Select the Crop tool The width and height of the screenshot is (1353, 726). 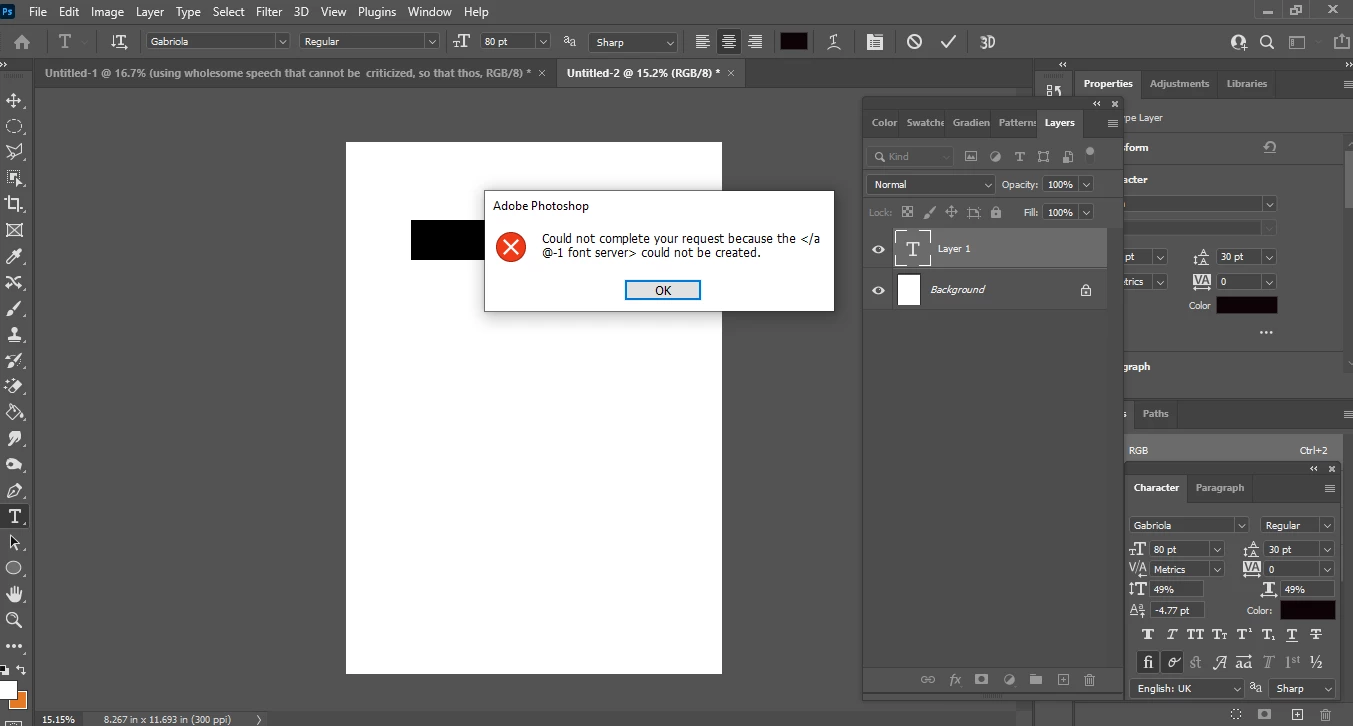[x=15, y=204]
